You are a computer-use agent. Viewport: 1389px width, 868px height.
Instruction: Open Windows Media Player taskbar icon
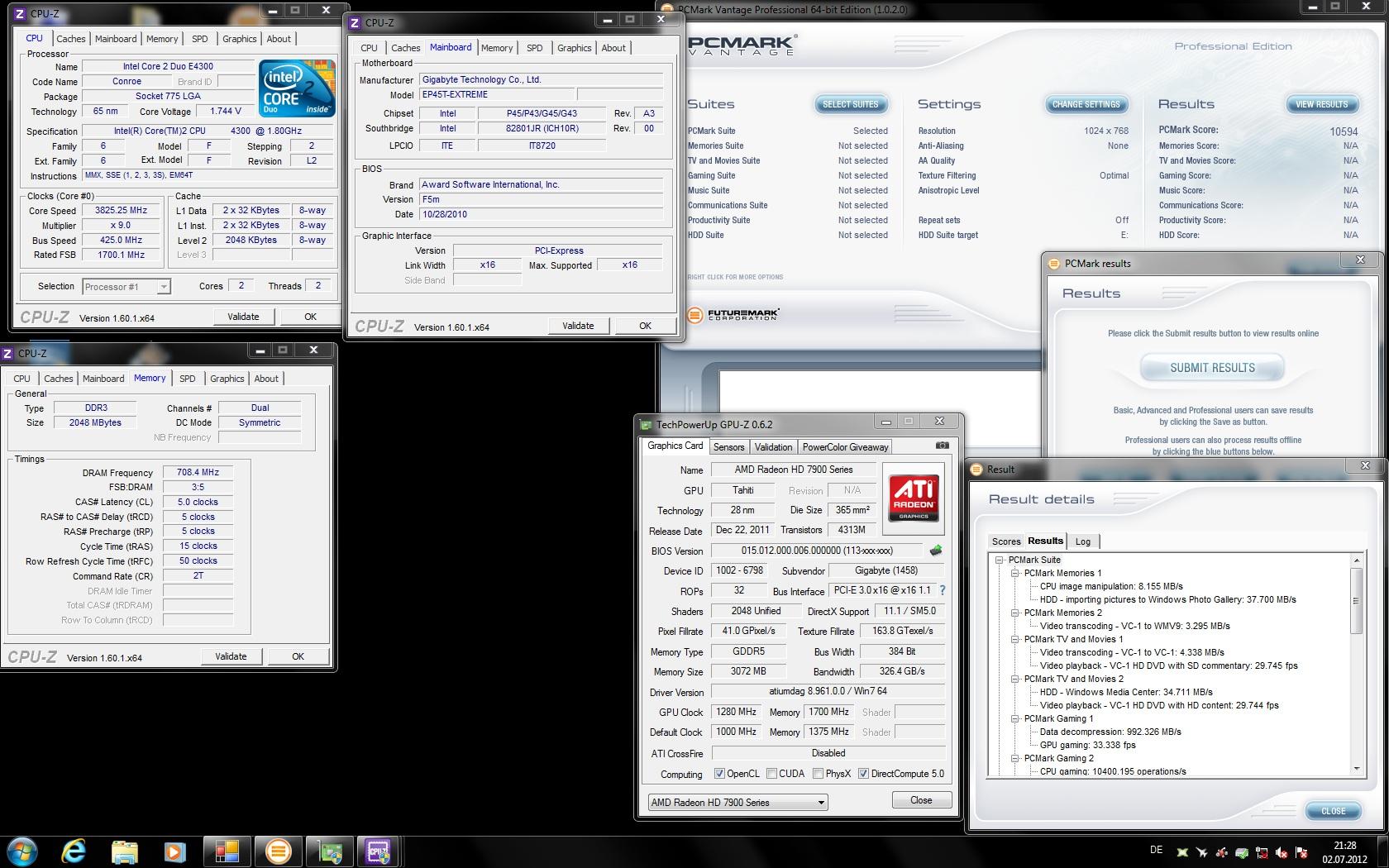coord(174,851)
